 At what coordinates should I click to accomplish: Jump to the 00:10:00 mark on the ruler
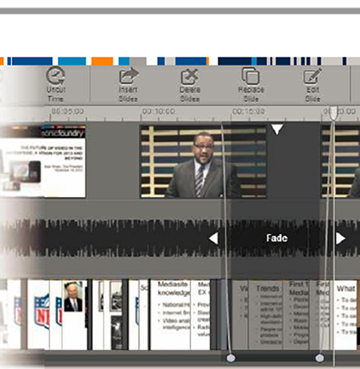click(158, 111)
